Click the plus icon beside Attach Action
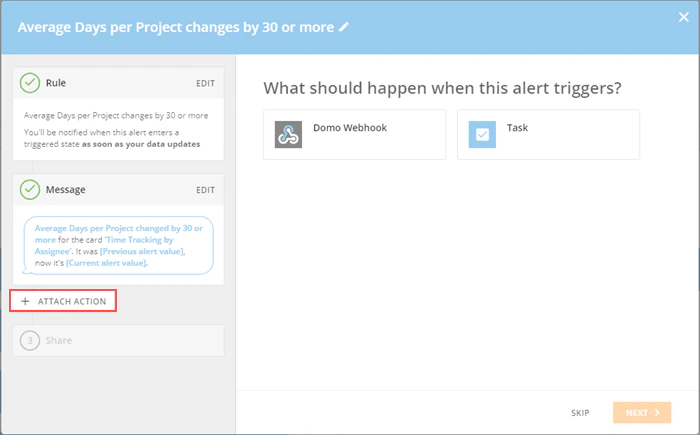This screenshot has width=700, height=435. (x=25, y=301)
